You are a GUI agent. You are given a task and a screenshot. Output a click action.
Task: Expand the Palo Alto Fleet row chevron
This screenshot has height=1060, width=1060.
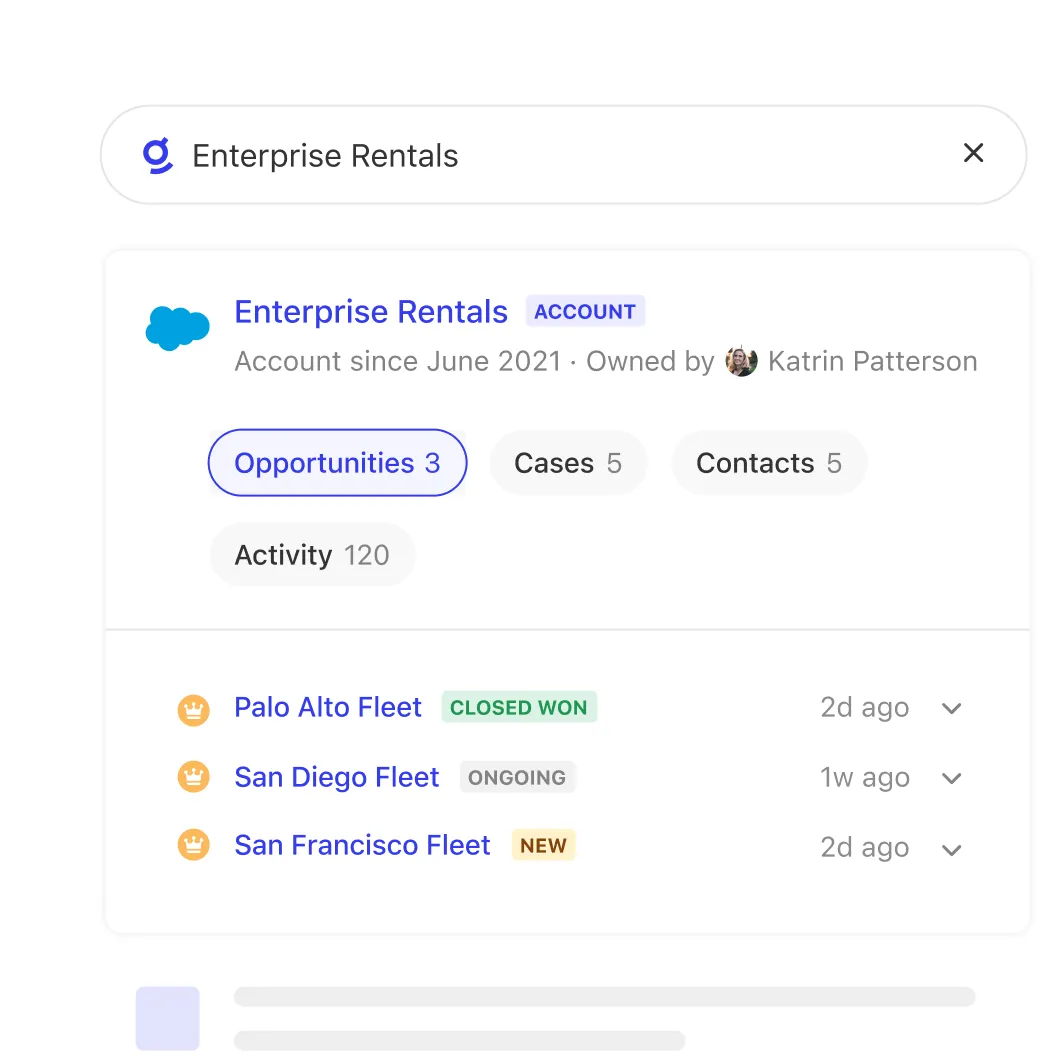951,708
